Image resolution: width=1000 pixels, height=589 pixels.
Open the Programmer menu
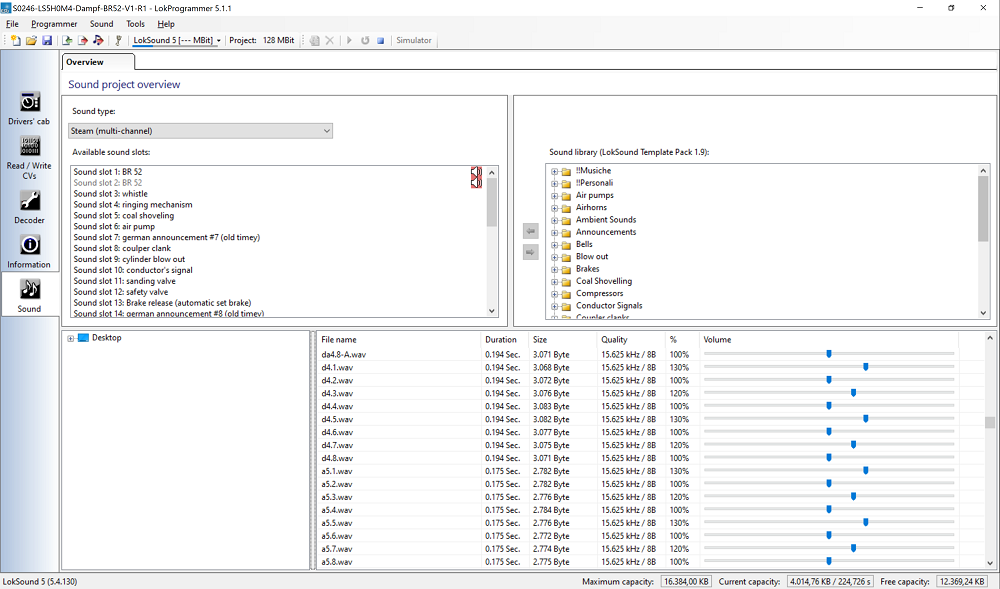click(54, 24)
